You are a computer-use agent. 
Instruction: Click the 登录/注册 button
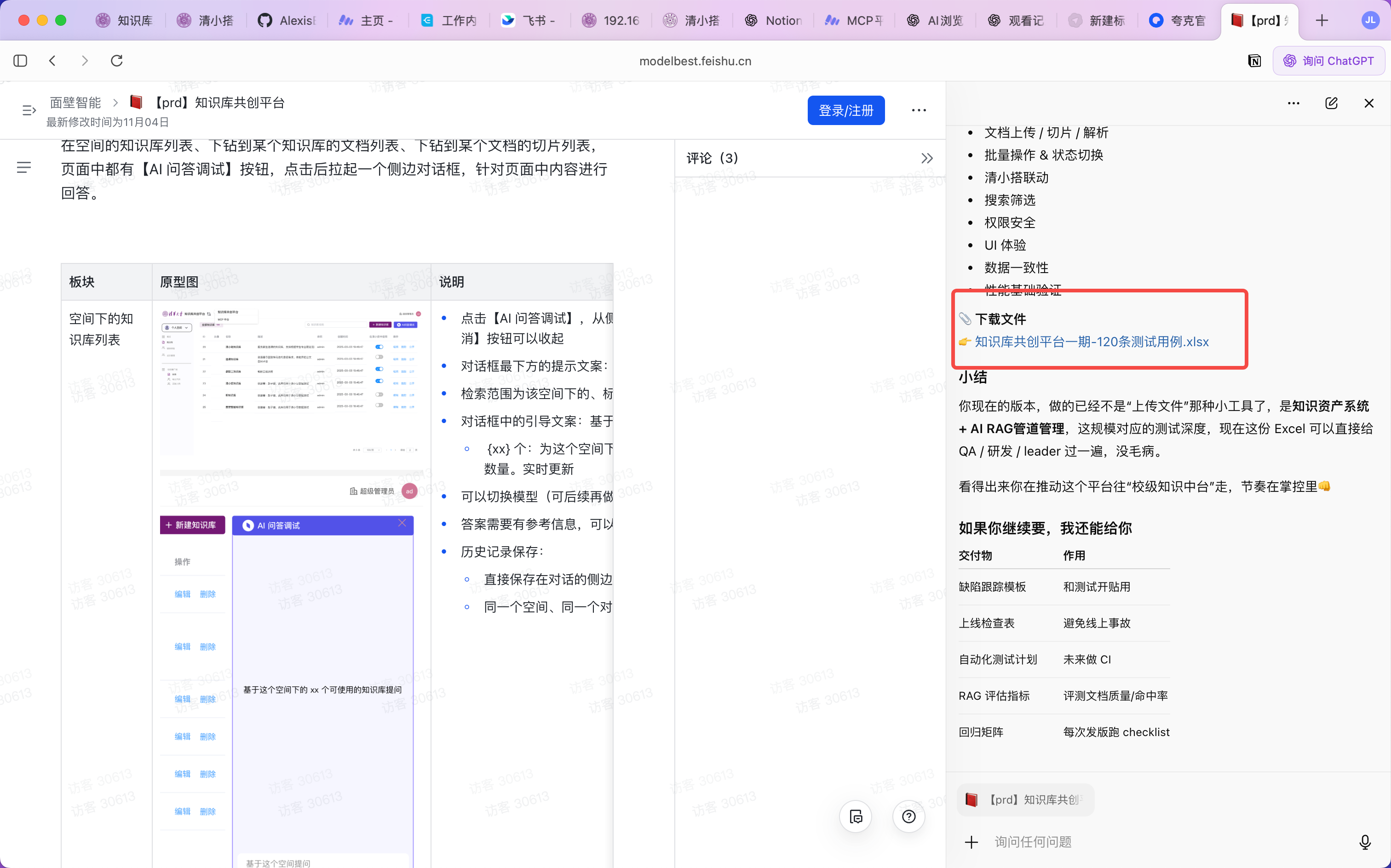pos(846,110)
